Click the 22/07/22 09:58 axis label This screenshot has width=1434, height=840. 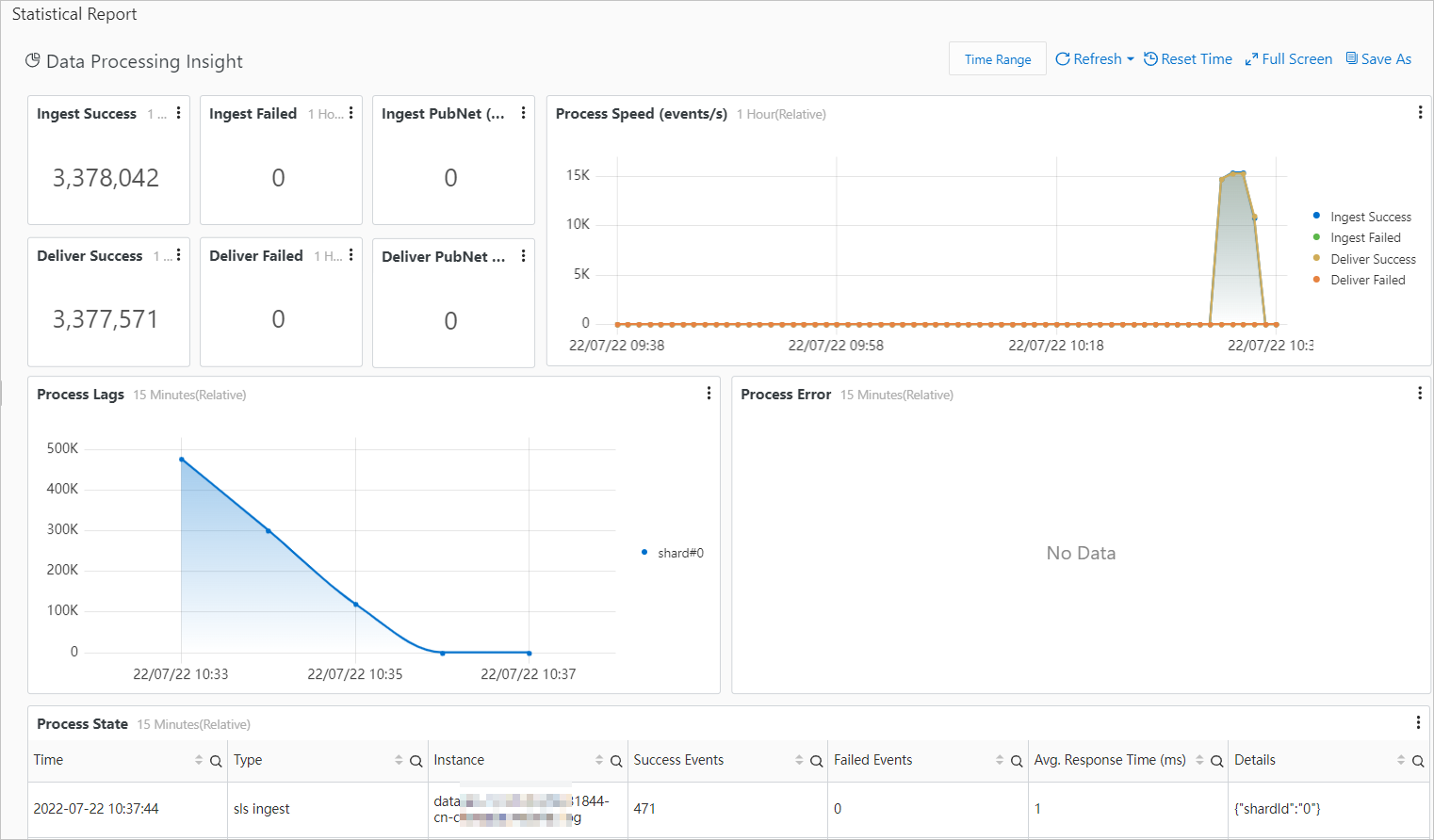(836, 346)
